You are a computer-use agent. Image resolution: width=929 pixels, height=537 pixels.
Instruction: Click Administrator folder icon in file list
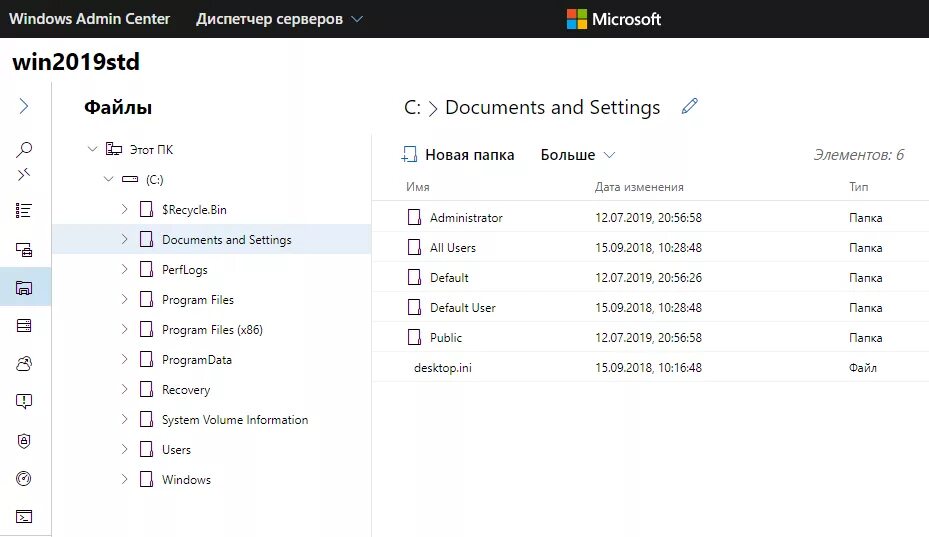(414, 217)
